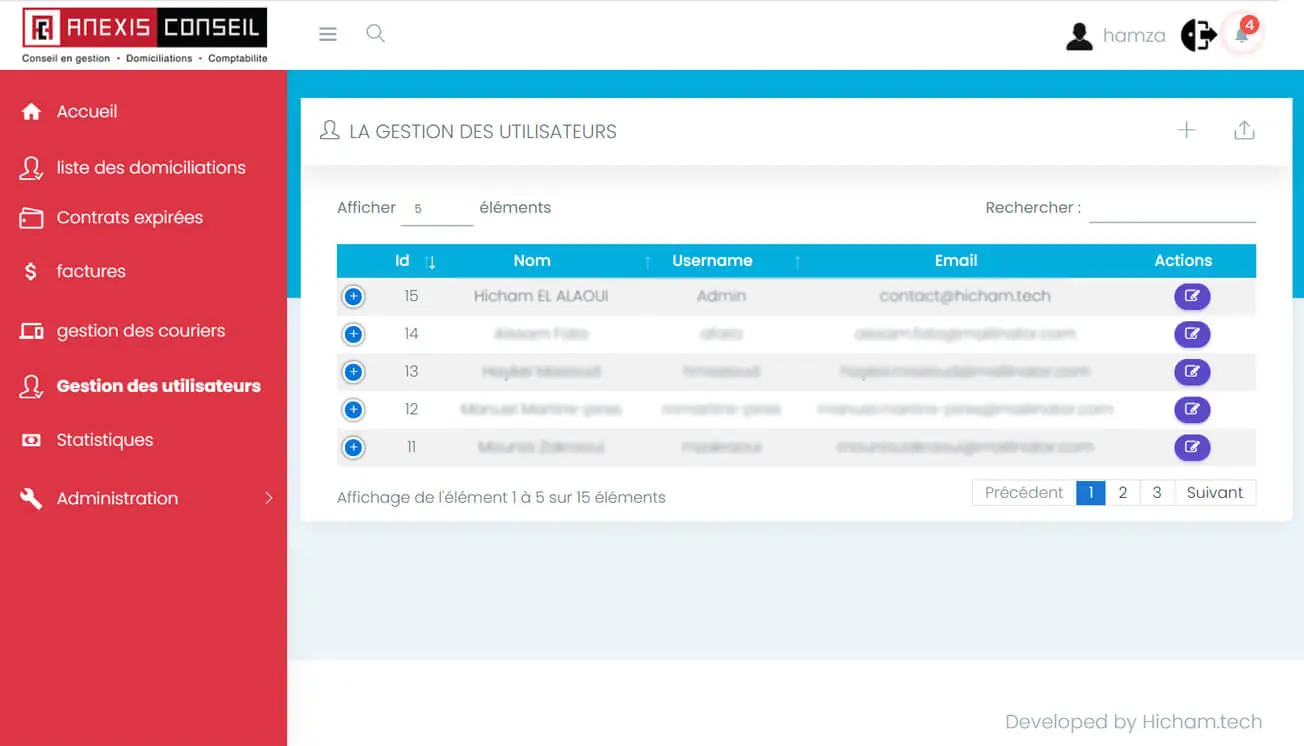
Task: Go to Statistiques in sidebar
Action: (104, 440)
